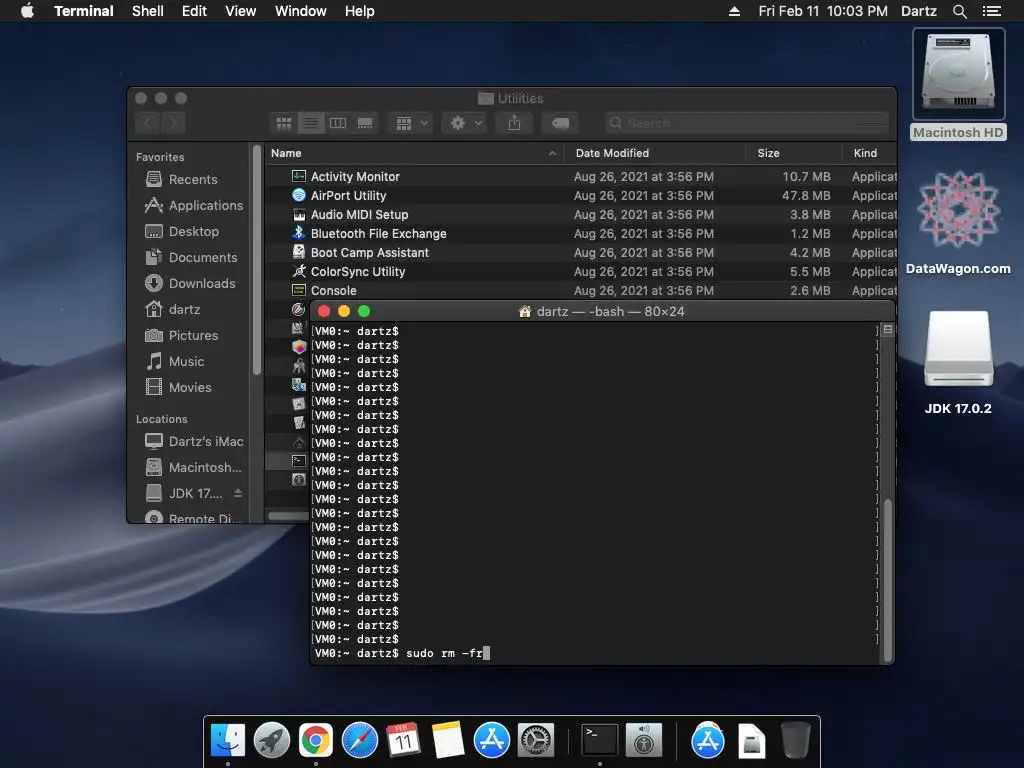
Task: Open the Help menu
Action: click(360, 11)
